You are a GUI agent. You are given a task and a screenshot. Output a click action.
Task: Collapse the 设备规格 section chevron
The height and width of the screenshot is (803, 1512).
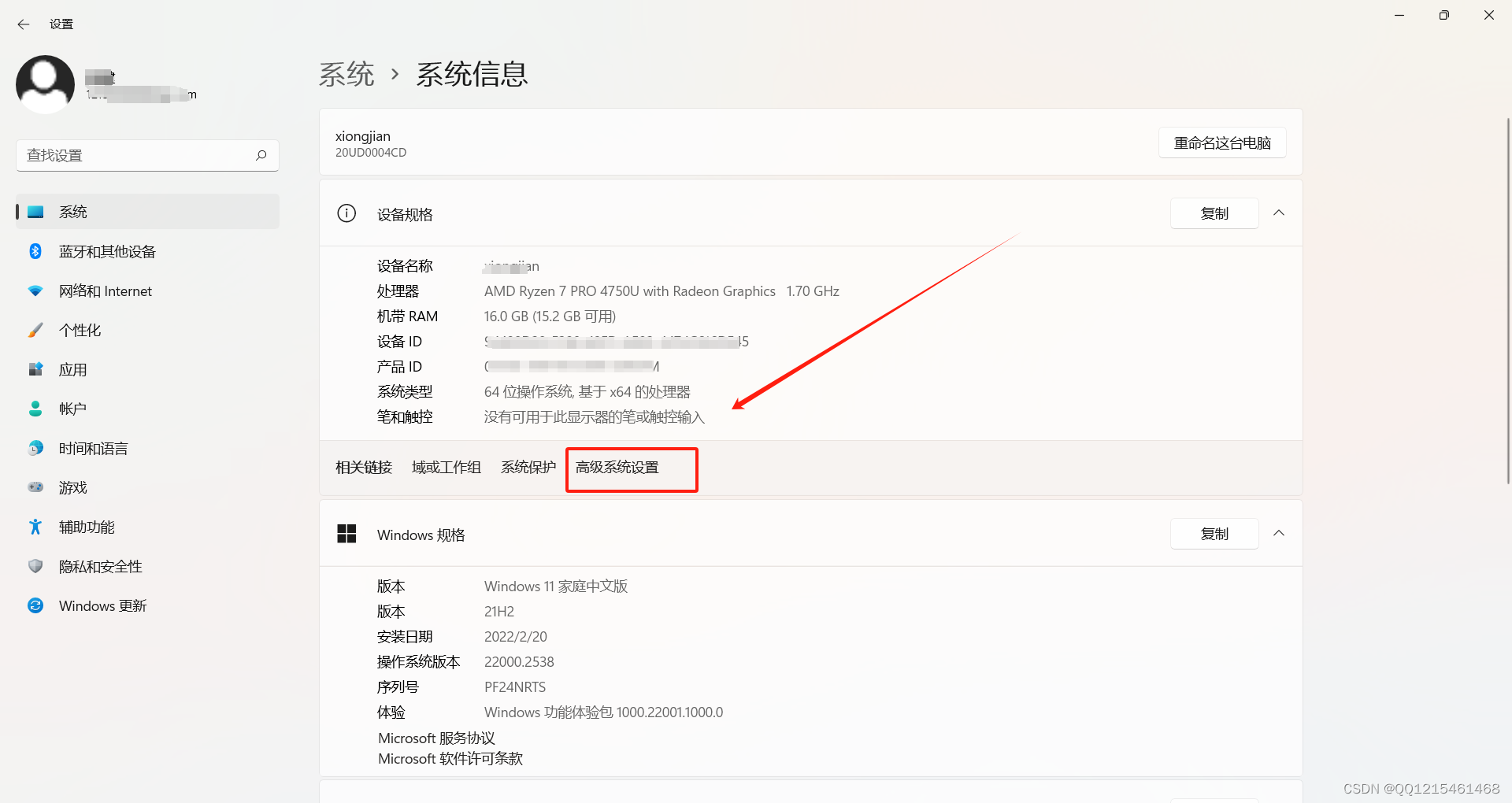point(1279,213)
